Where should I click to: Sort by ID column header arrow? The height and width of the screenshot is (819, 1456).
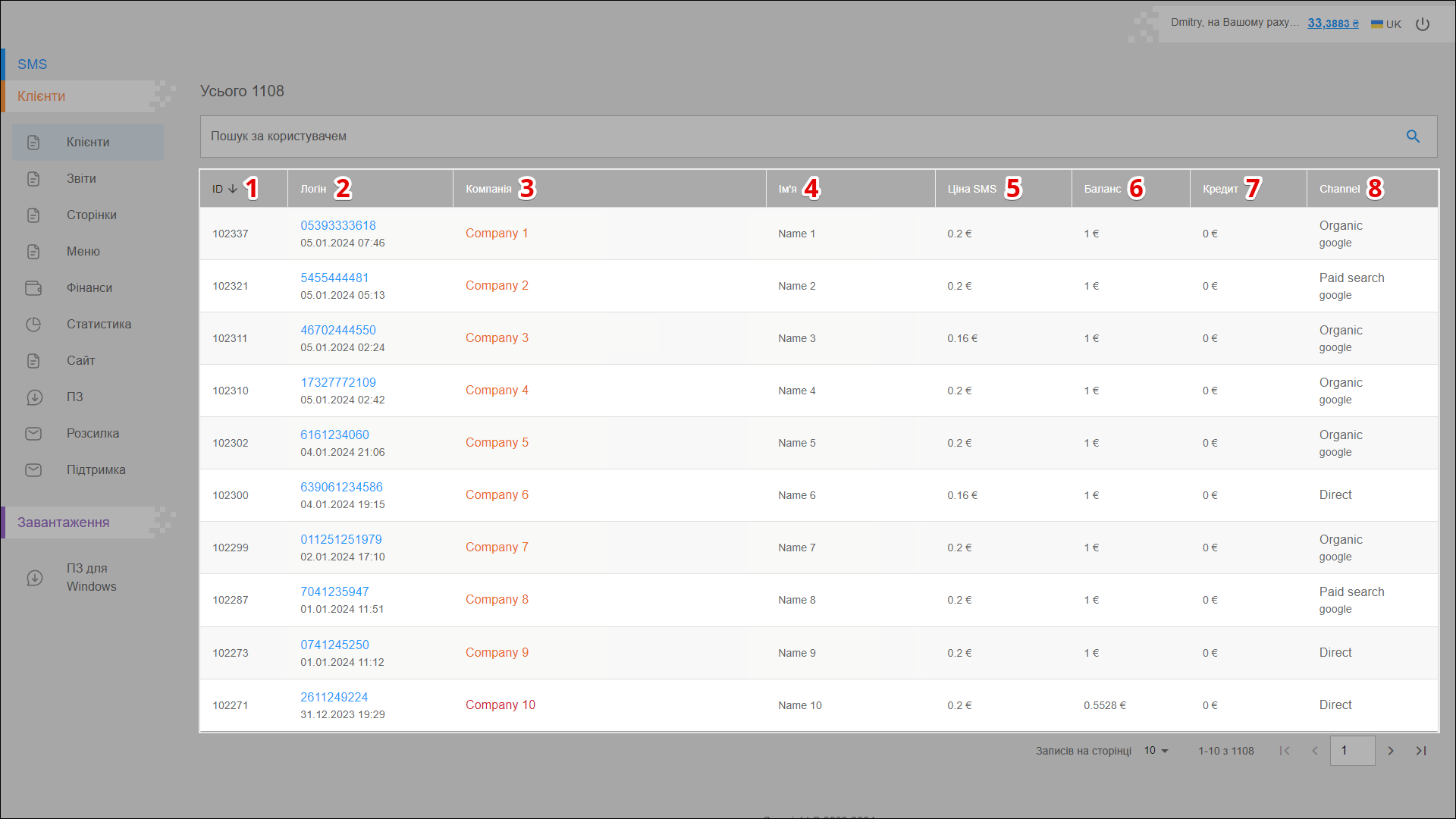pos(233,189)
